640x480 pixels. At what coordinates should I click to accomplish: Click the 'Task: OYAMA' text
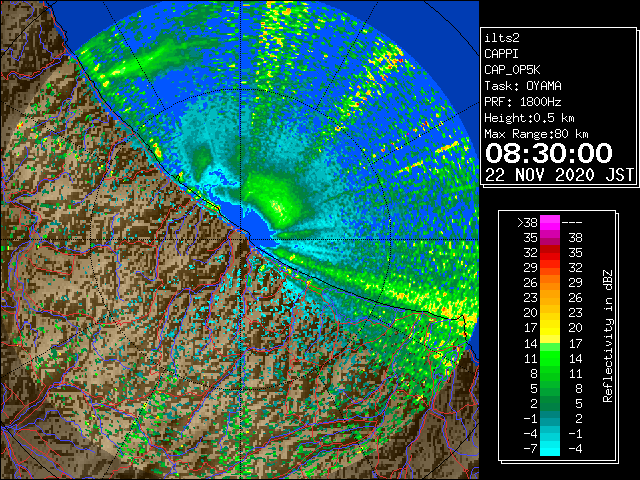coord(523,86)
